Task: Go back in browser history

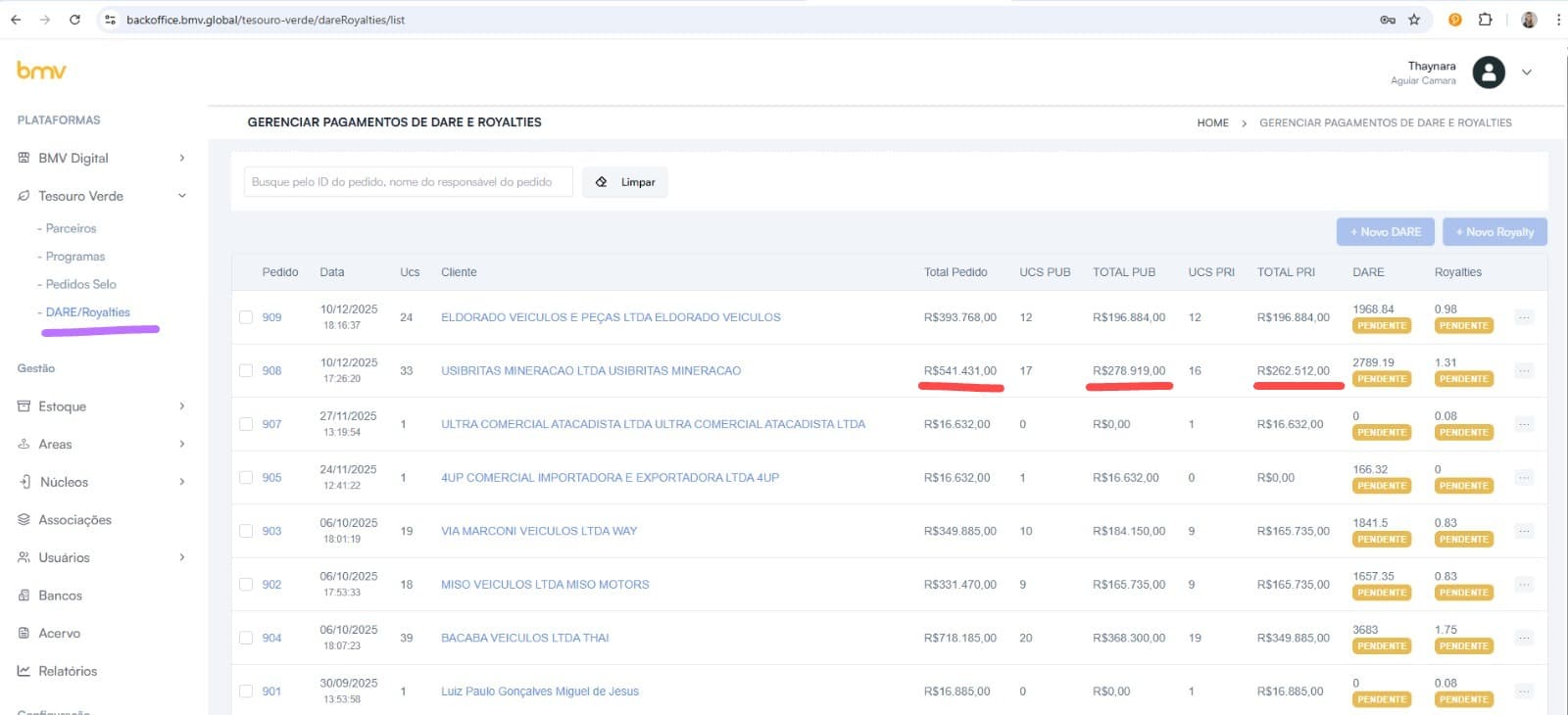Action: (16, 20)
